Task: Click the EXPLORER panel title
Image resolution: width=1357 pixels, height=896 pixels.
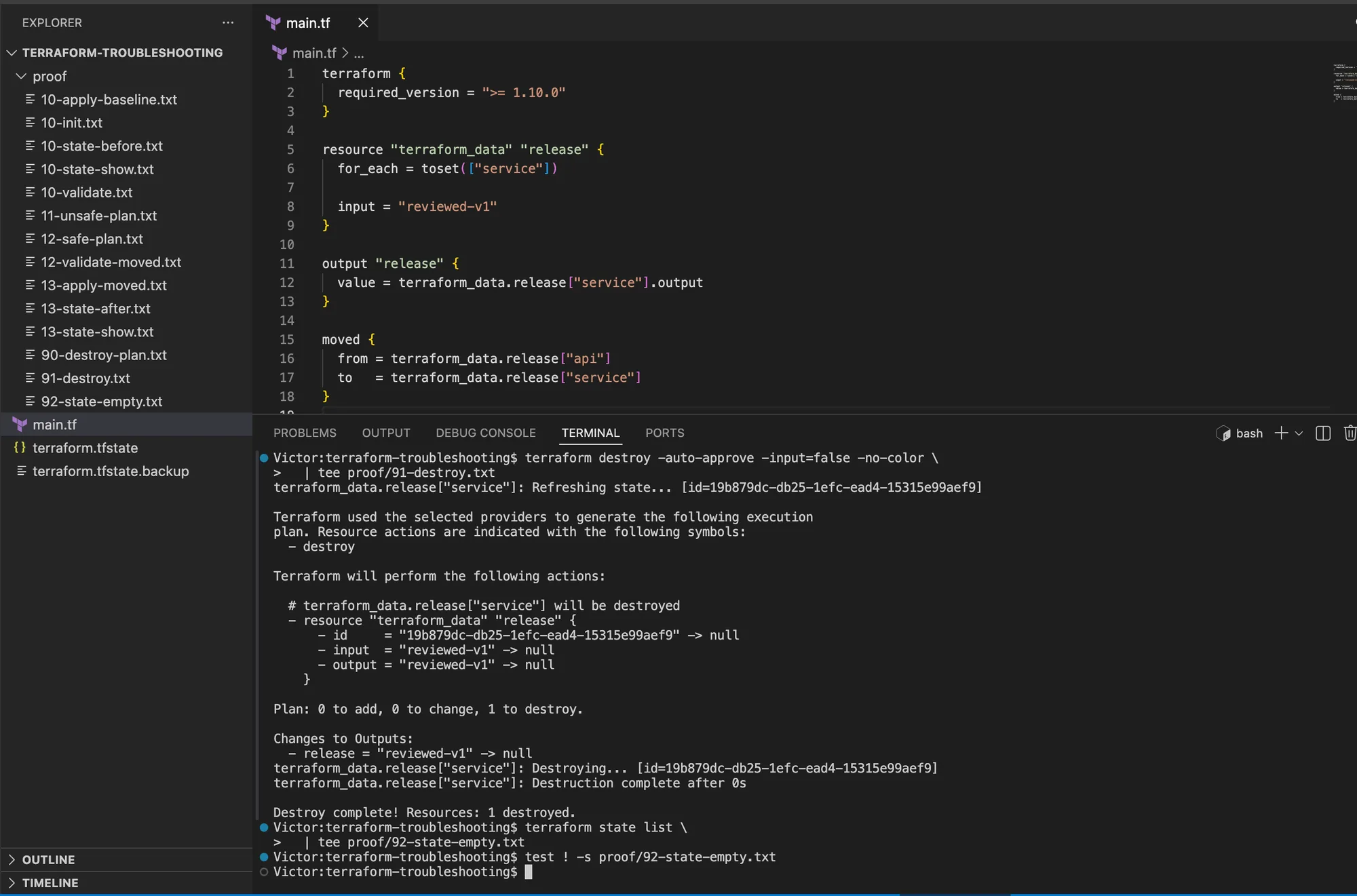Action: (52, 22)
